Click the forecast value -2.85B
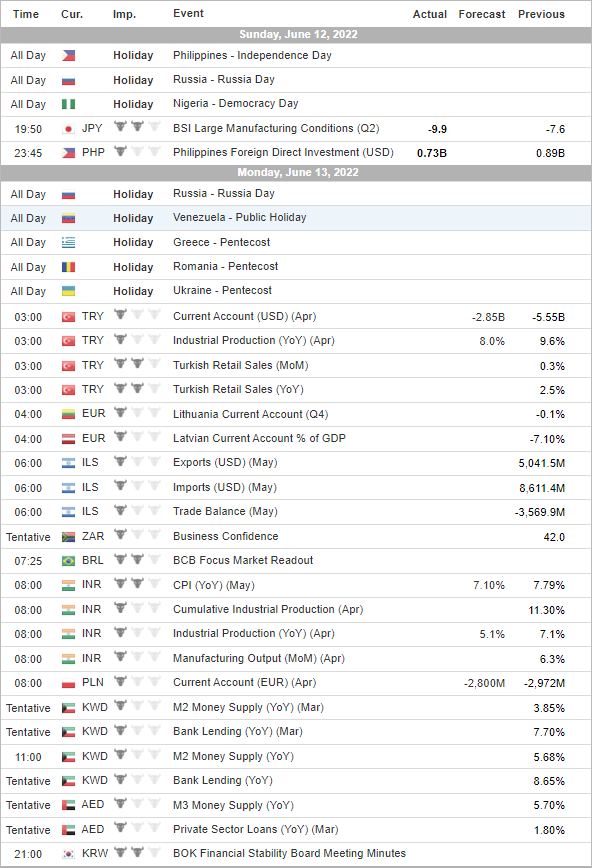595x868 pixels. pyautogui.click(x=488, y=318)
